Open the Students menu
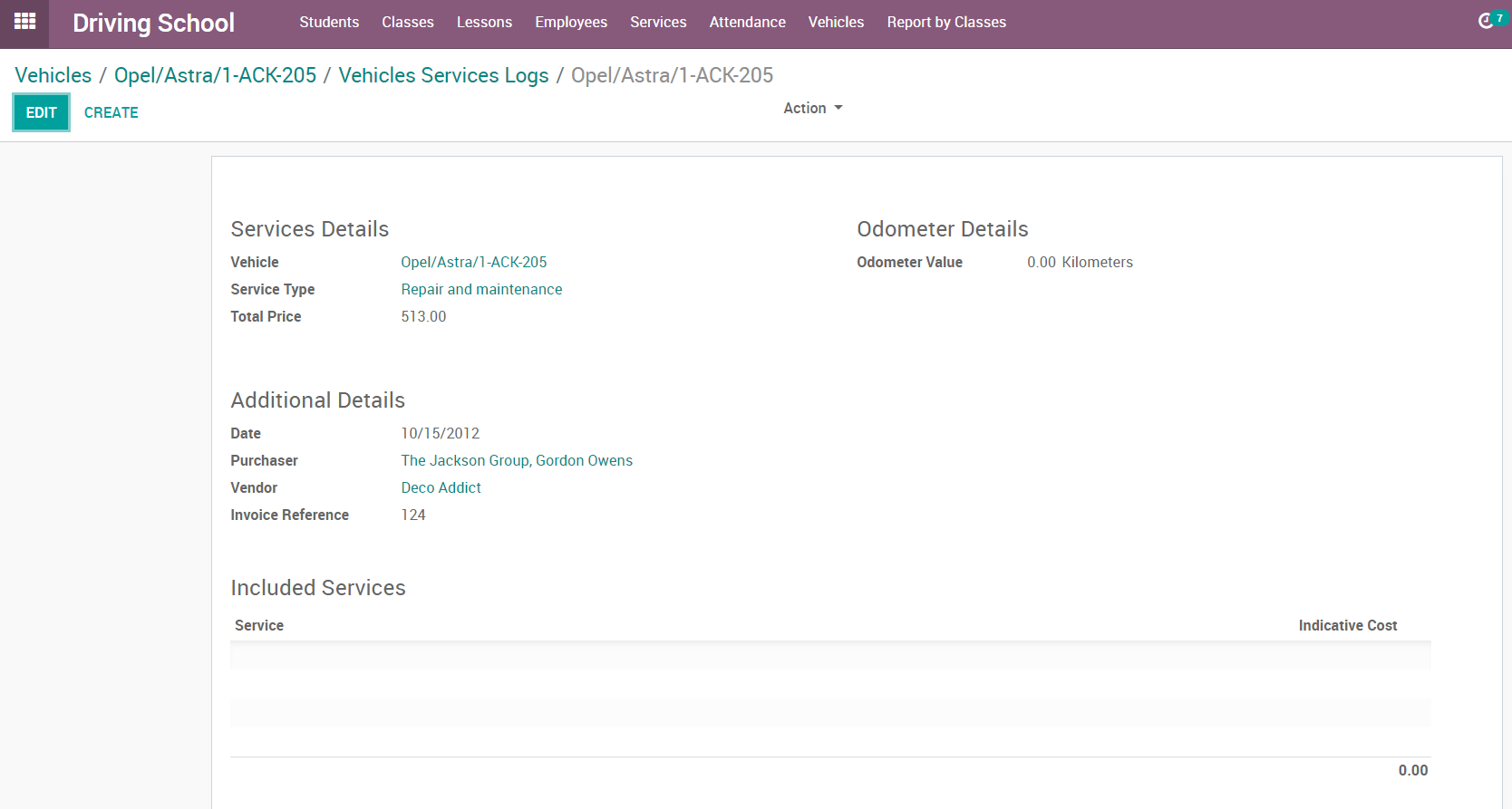 (x=329, y=22)
